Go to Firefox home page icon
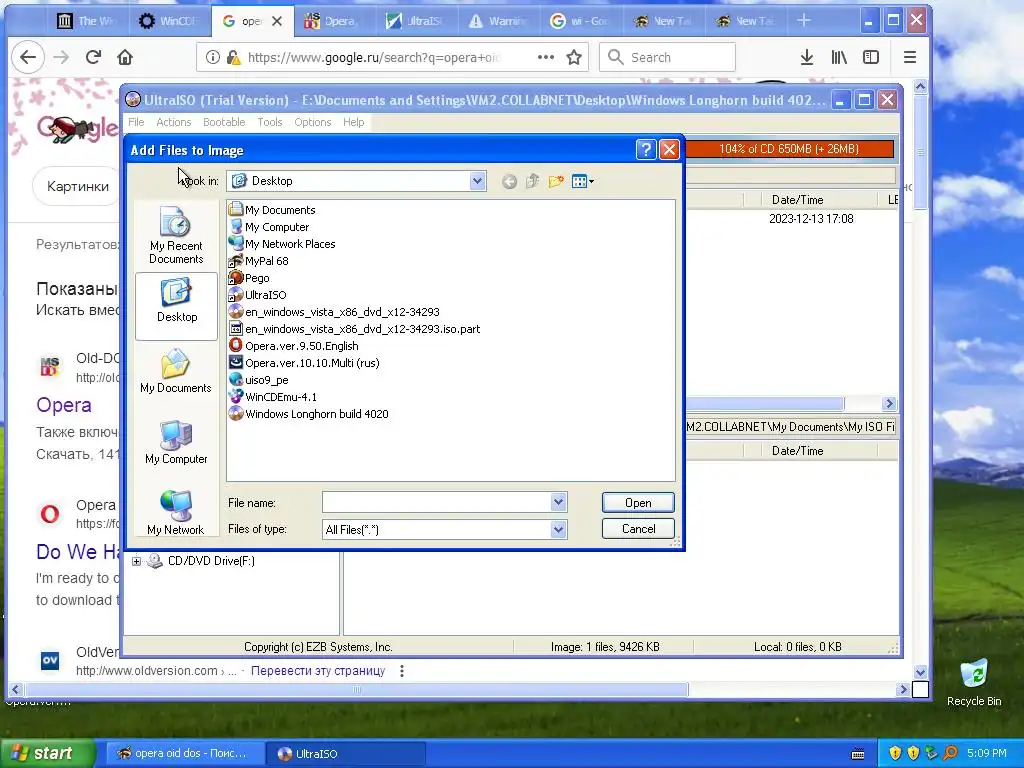Viewport: 1024px width, 768px height. (x=125, y=57)
